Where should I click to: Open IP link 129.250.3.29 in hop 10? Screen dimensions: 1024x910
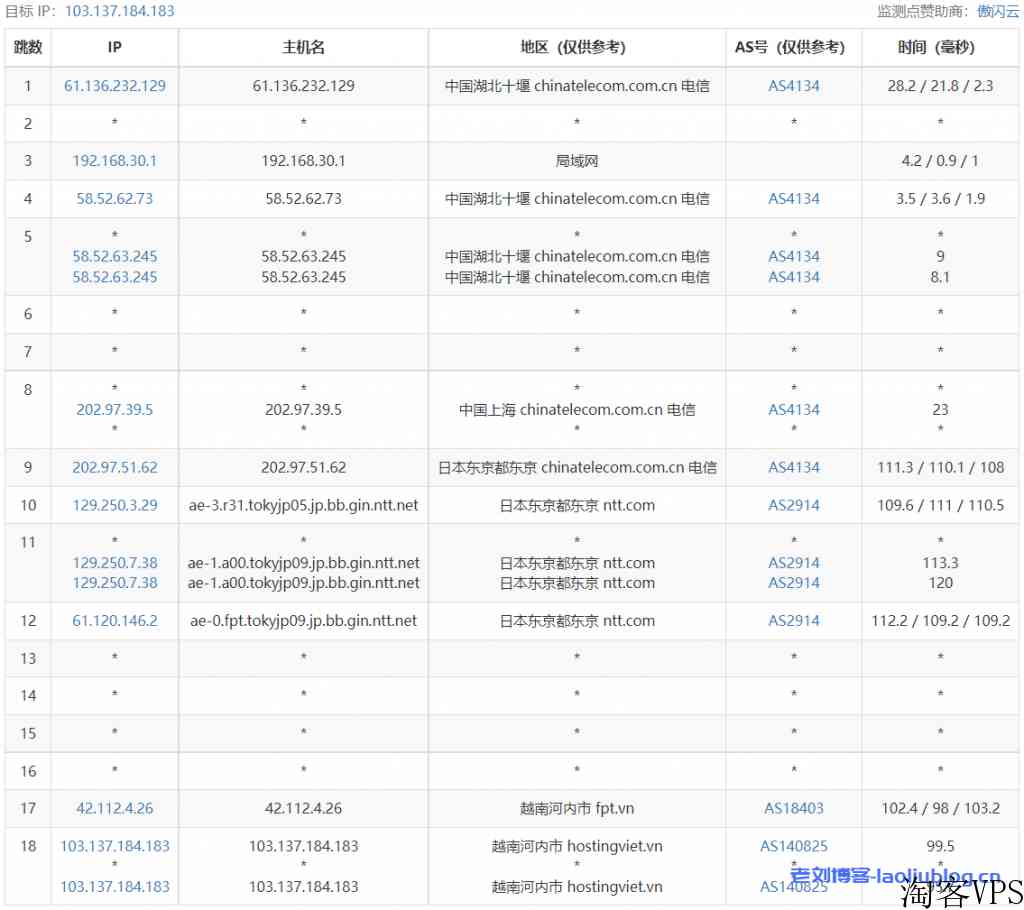115,505
